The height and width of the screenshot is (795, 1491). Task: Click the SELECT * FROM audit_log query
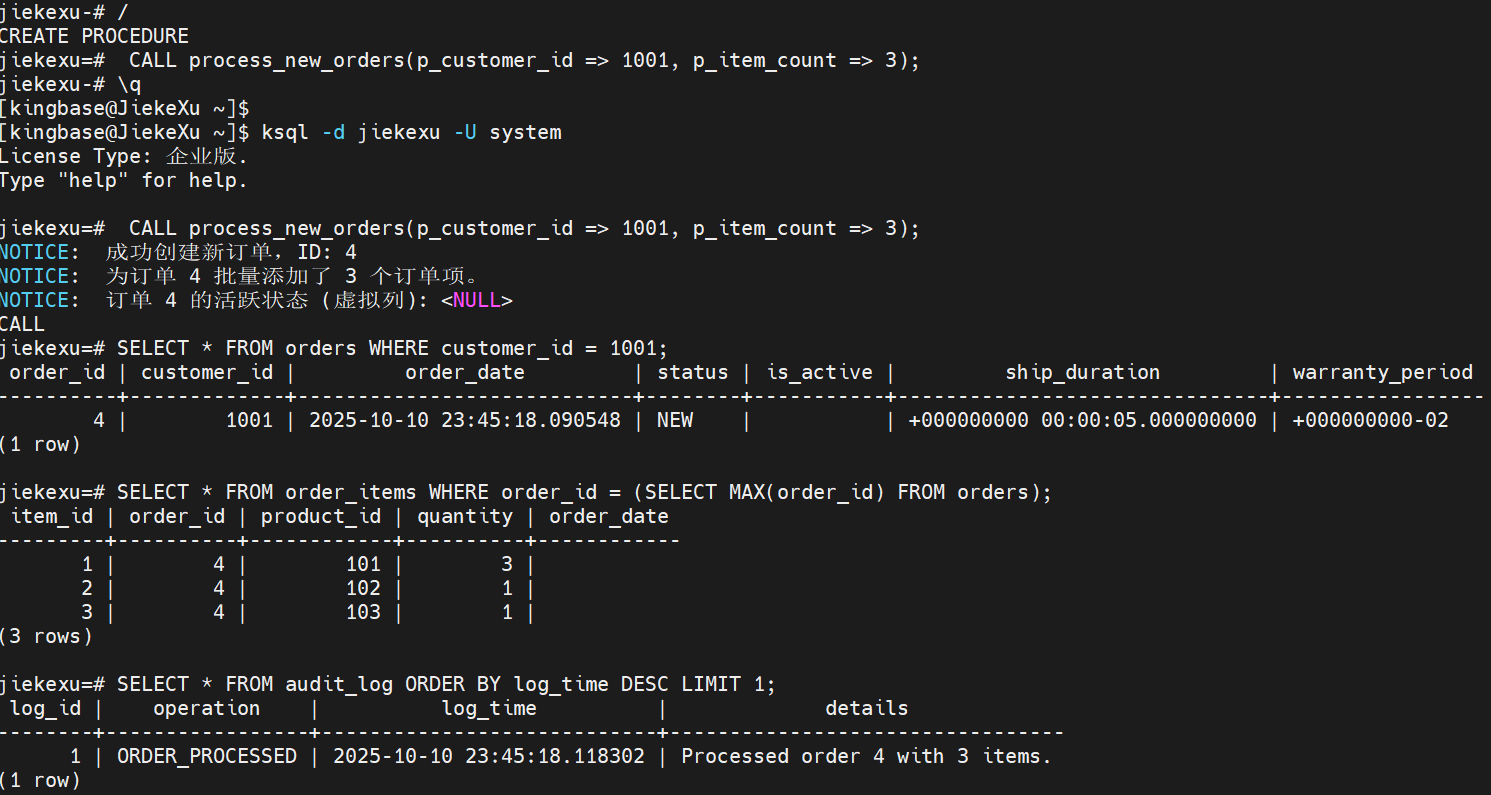[x=446, y=684]
